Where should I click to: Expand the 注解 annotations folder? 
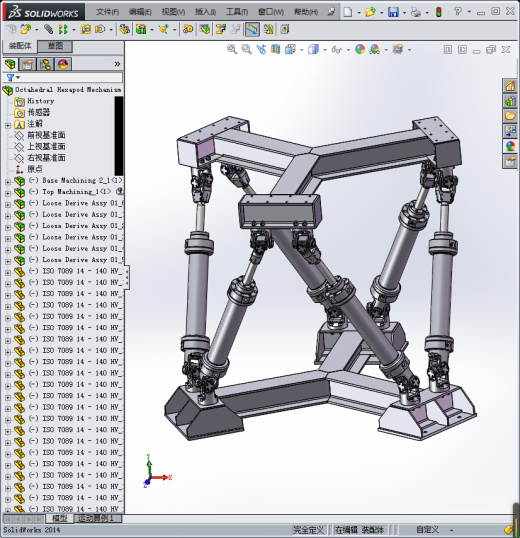8,126
